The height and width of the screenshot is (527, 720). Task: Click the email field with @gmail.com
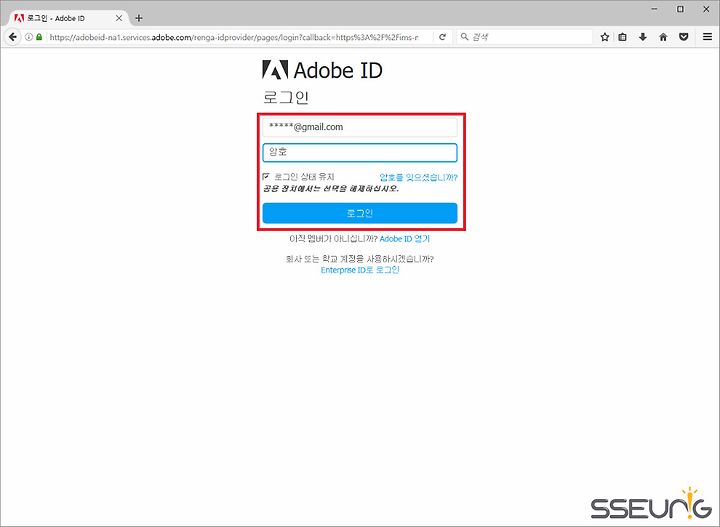(x=360, y=127)
